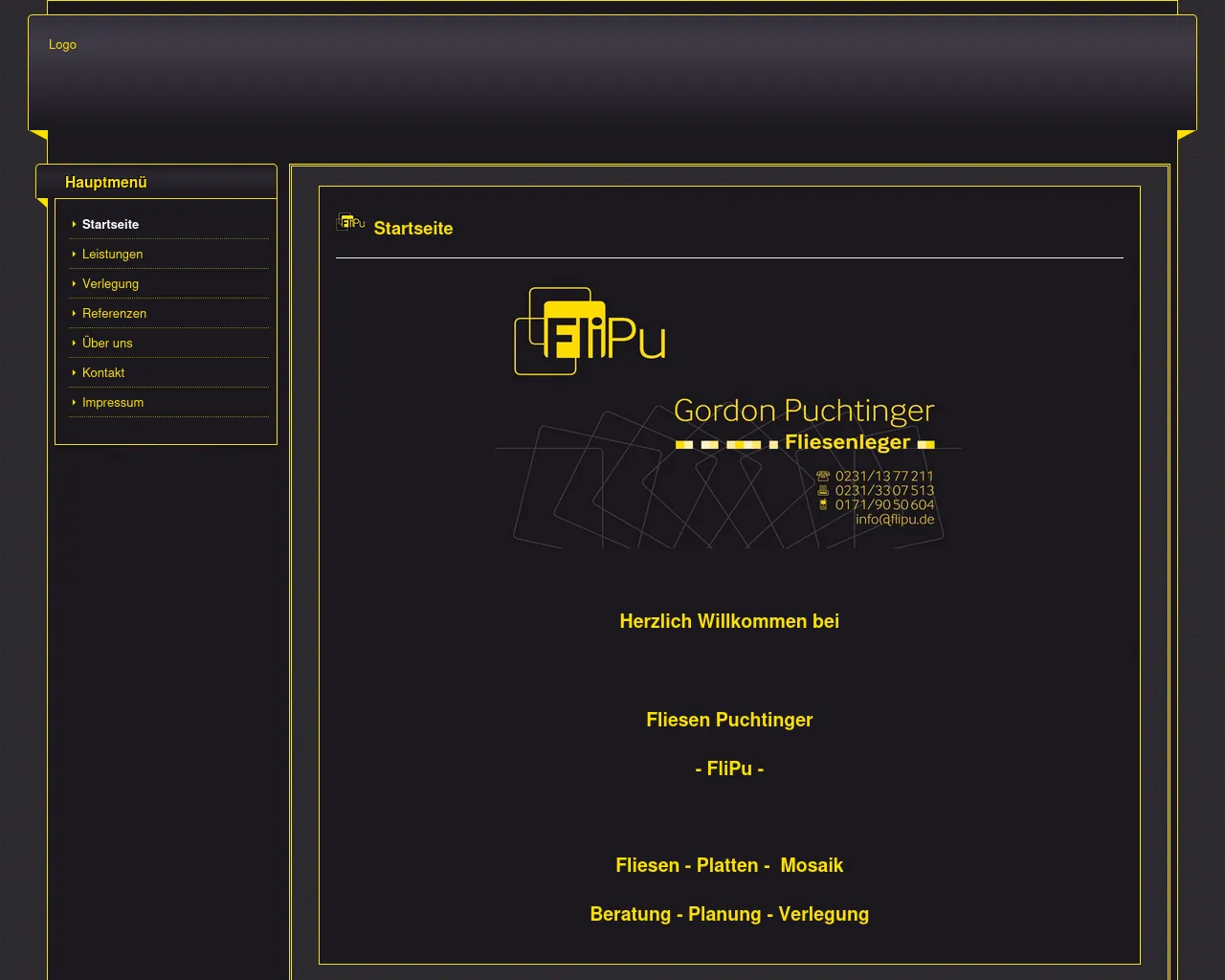Image resolution: width=1225 pixels, height=980 pixels.
Task: Open the Impressum menu entry
Action: [113, 402]
